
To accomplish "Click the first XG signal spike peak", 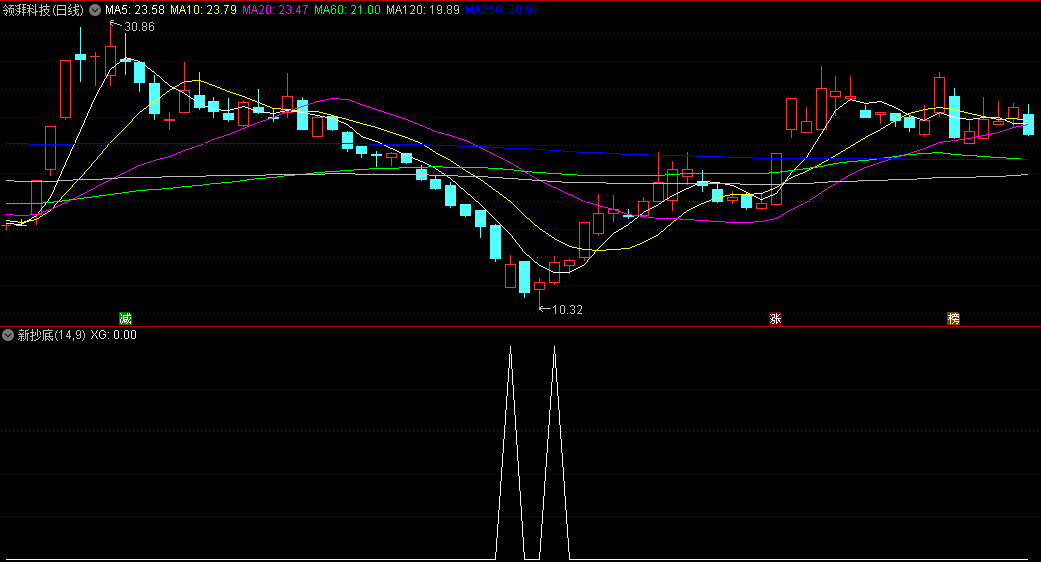I will click(x=511, y=348).
